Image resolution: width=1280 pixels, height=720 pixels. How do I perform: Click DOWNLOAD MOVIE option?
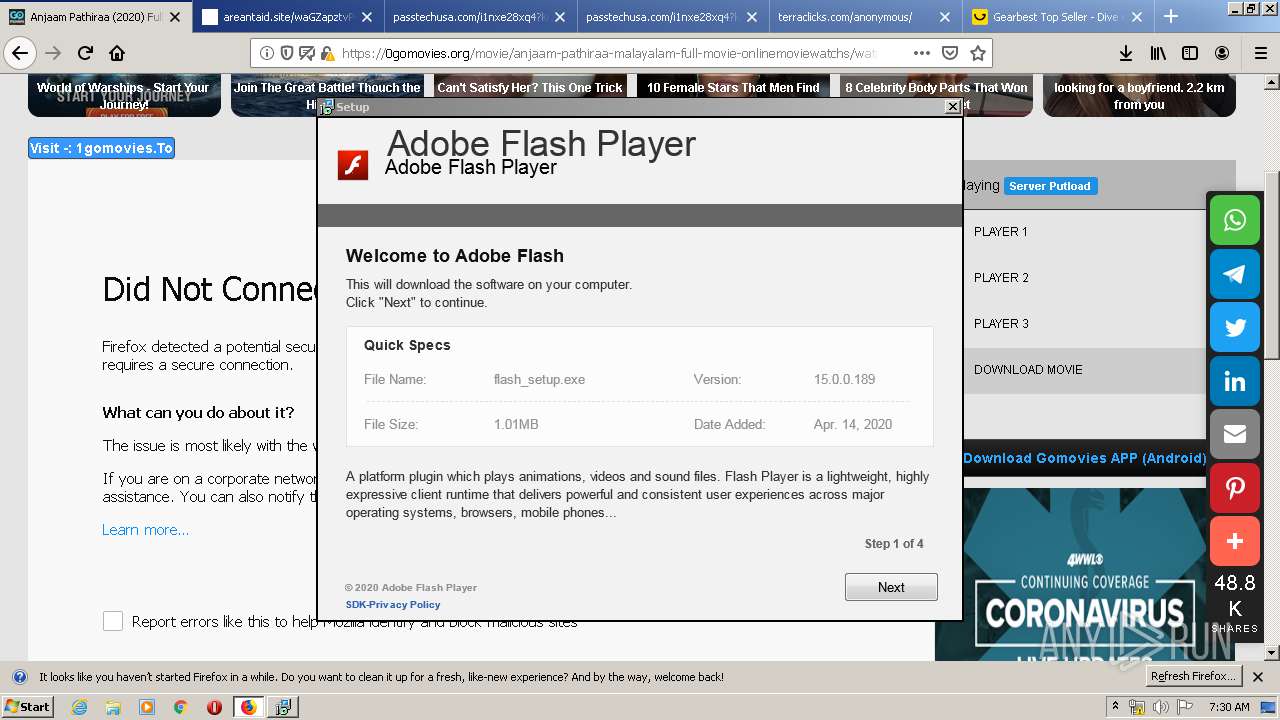tap(1028, 370)
